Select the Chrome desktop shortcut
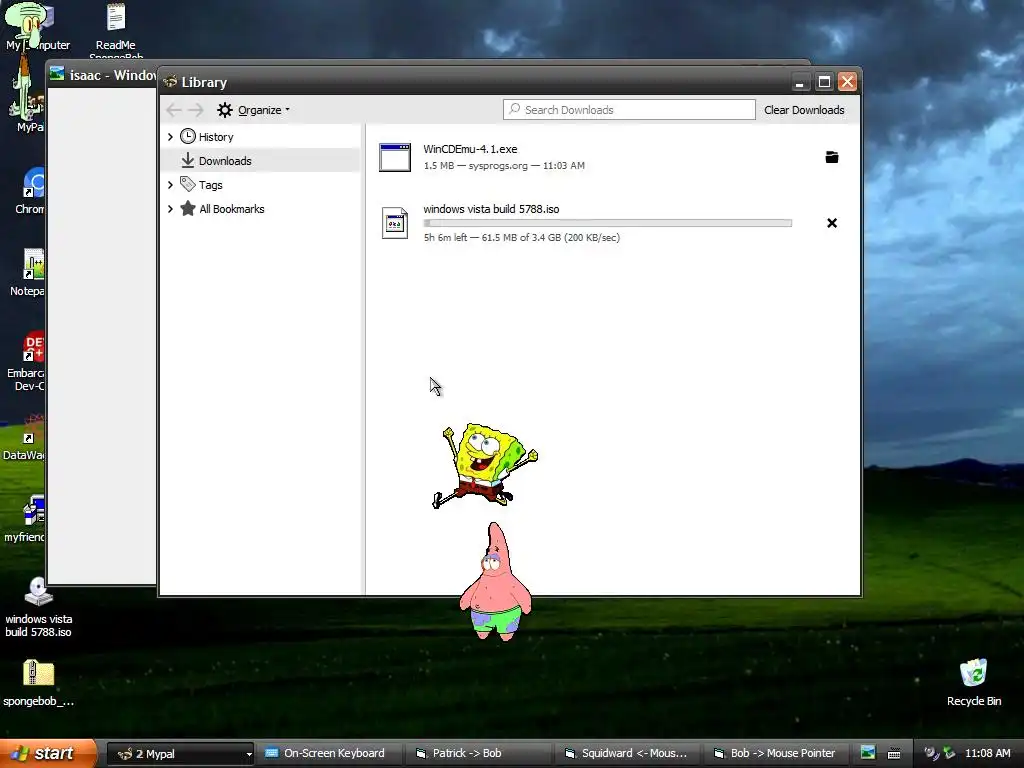The height and width of the screenshot is (768, 1024). tap(31, 191)
